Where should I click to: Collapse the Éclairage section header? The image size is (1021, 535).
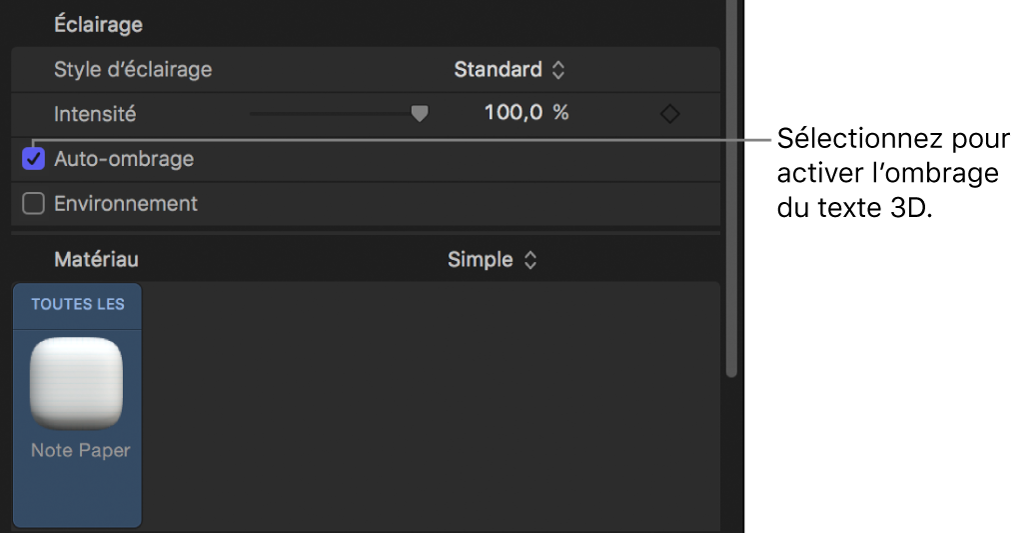pos(98,25)
